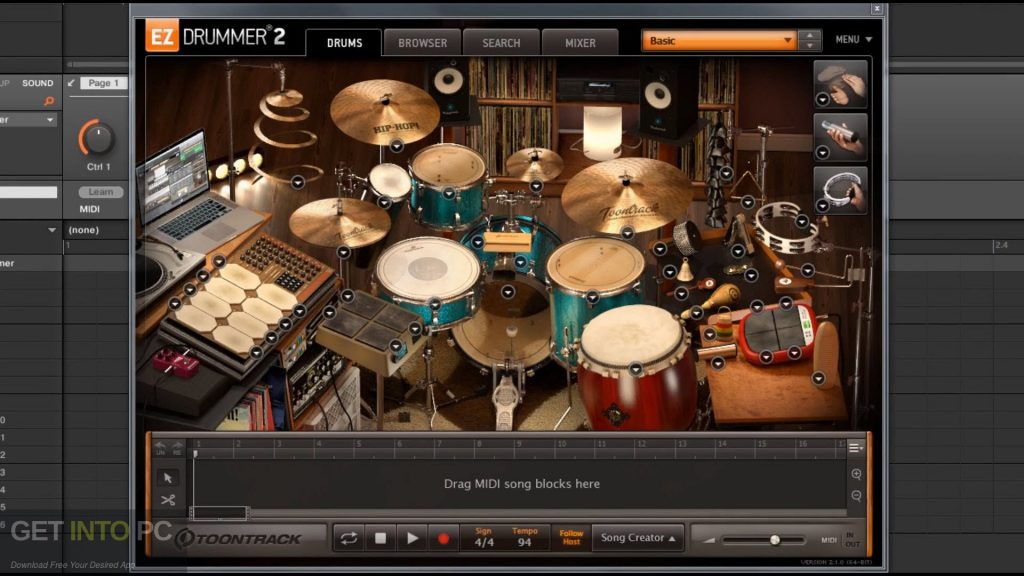Select the arrow pointer tool

pos(168,478)
